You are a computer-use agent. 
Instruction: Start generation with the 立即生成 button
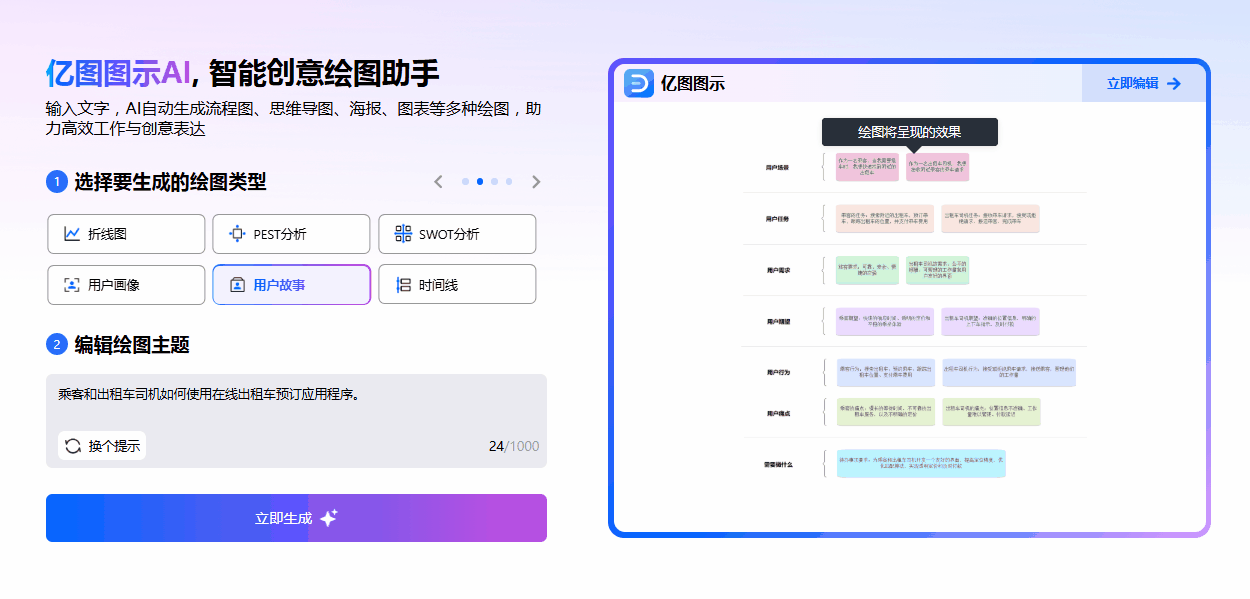296,518
